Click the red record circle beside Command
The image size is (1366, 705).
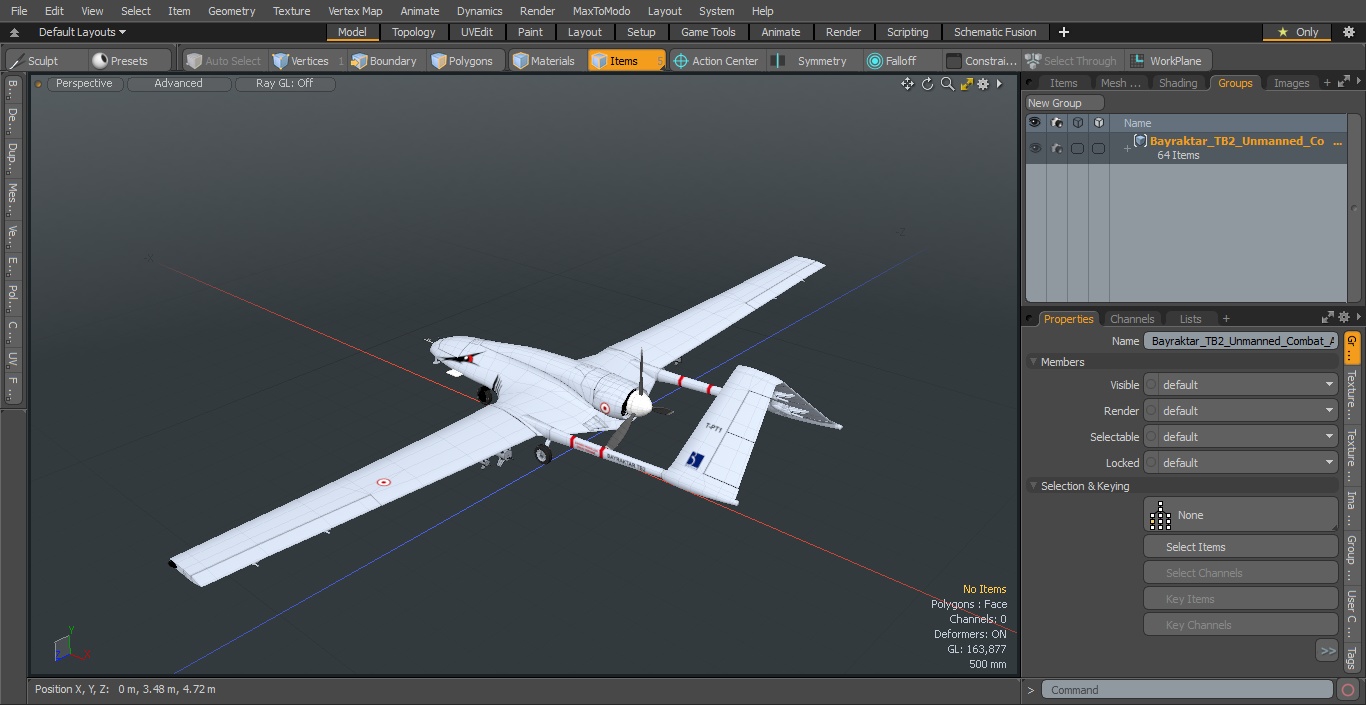[x=1348, y=690]
